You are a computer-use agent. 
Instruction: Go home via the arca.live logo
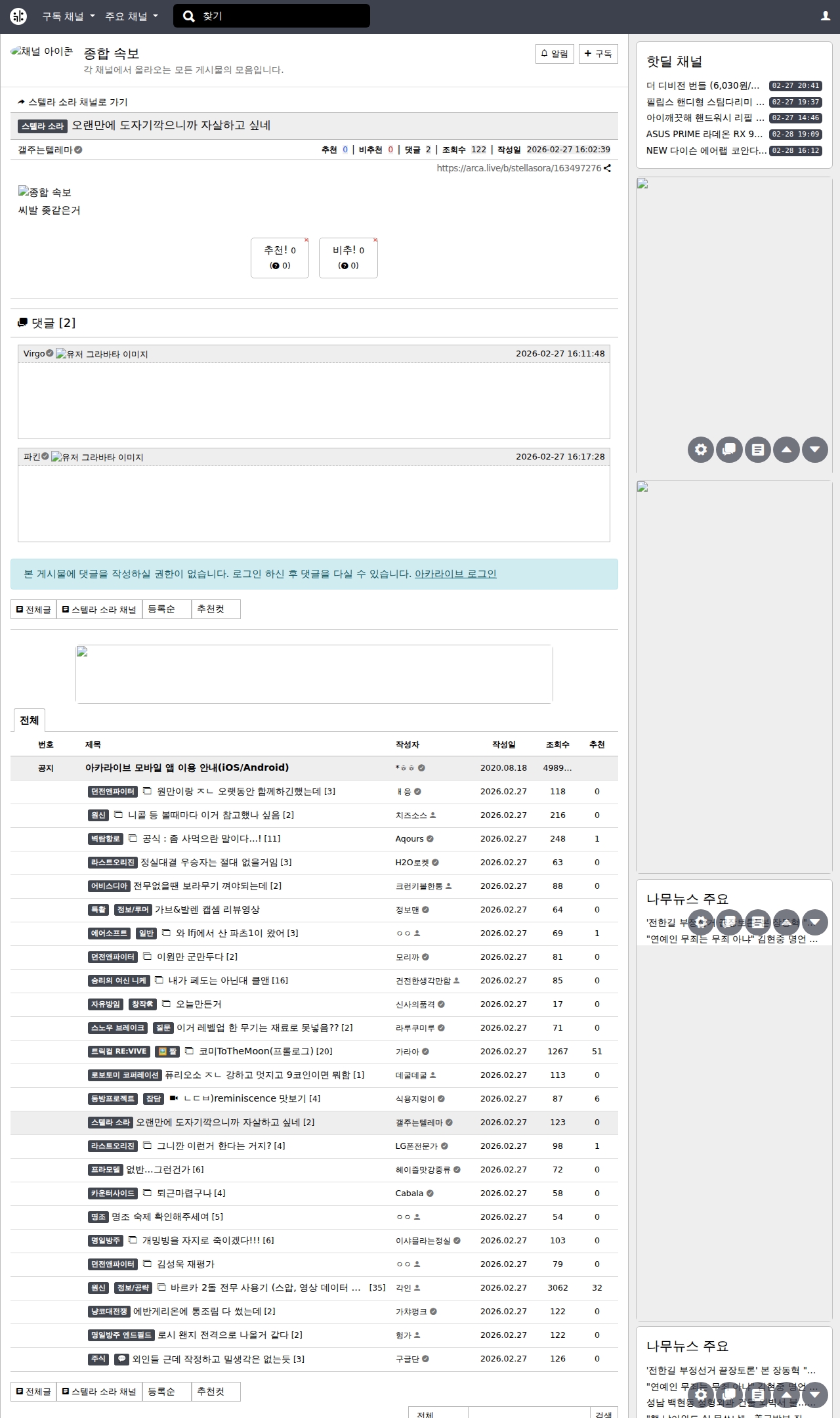pos(18,16)
